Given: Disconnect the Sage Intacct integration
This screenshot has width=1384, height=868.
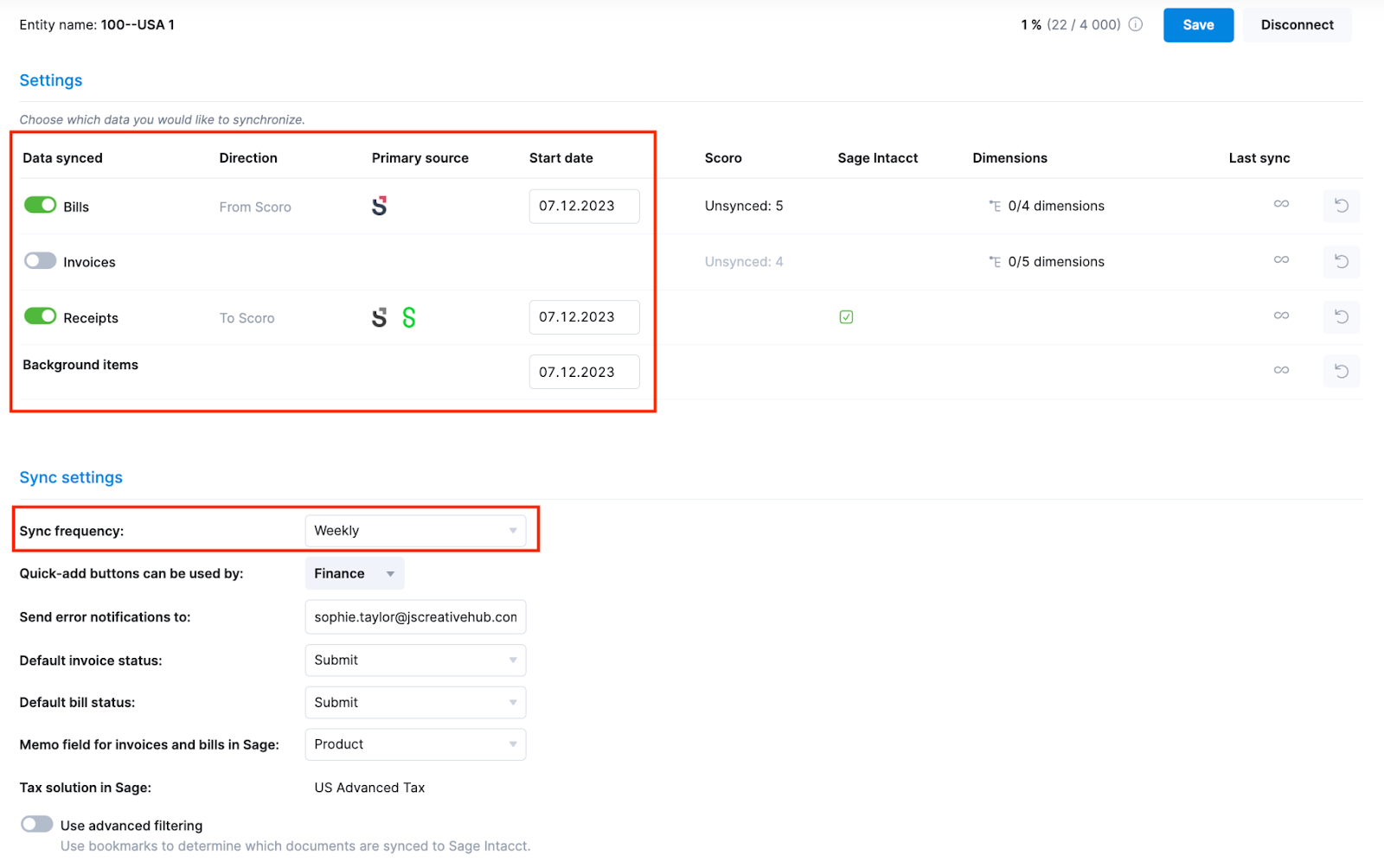Looking at the screenshot, I should [1297, 25].
